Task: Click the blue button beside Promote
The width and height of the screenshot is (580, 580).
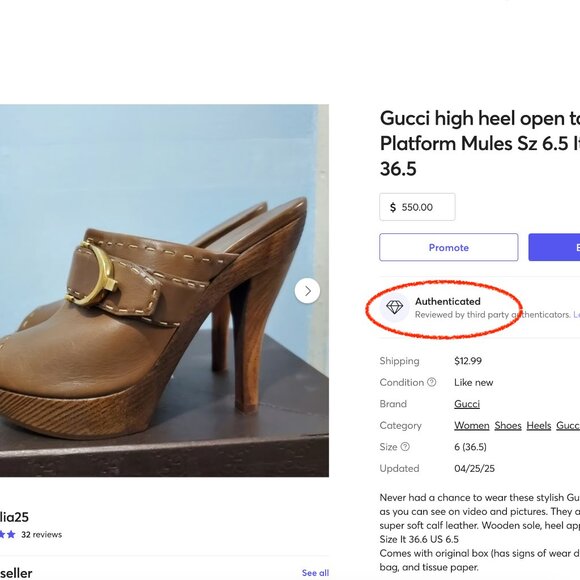Action: click(x=554, y=247)
